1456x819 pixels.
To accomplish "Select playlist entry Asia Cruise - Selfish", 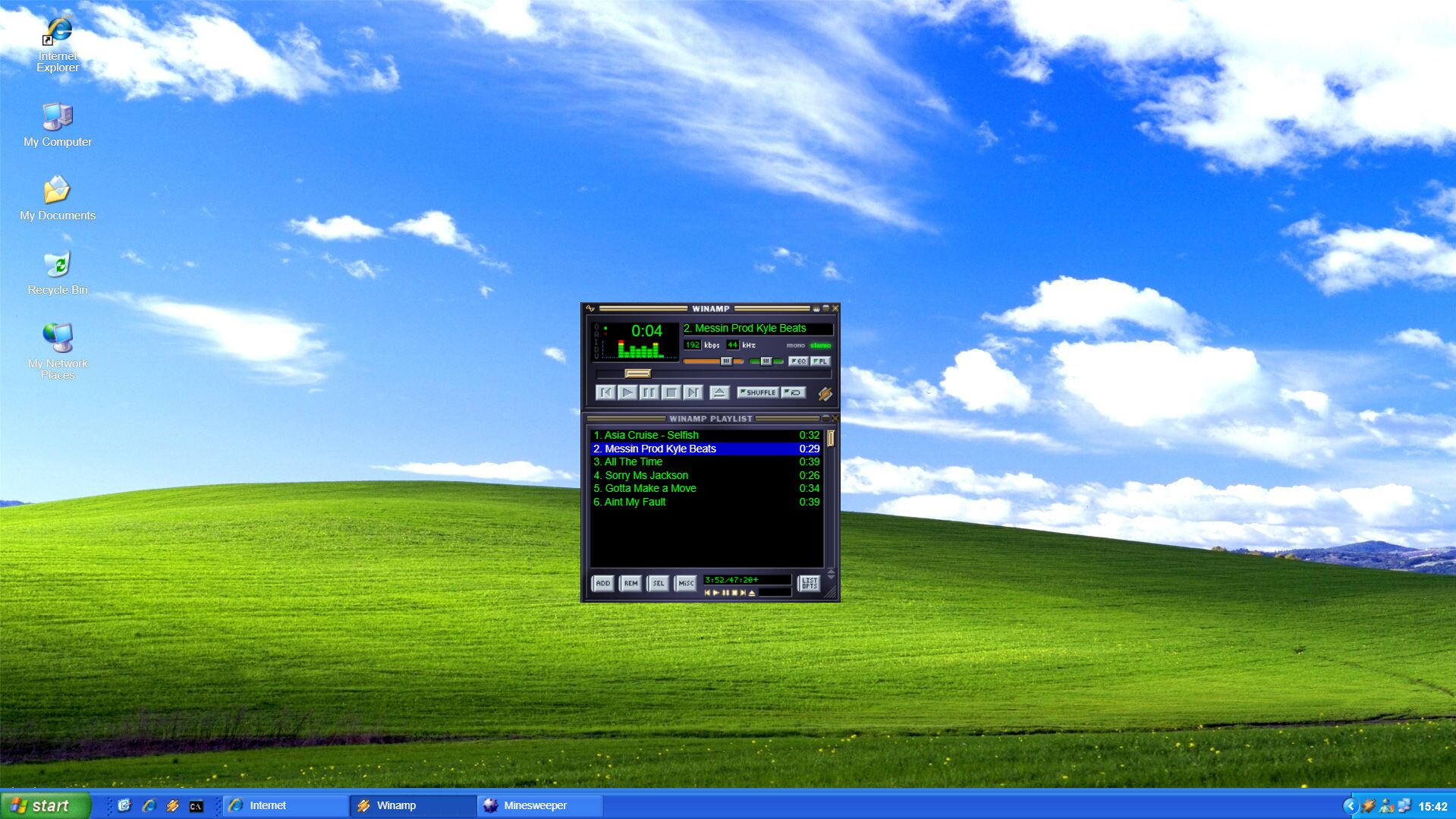I will (706, 436).
